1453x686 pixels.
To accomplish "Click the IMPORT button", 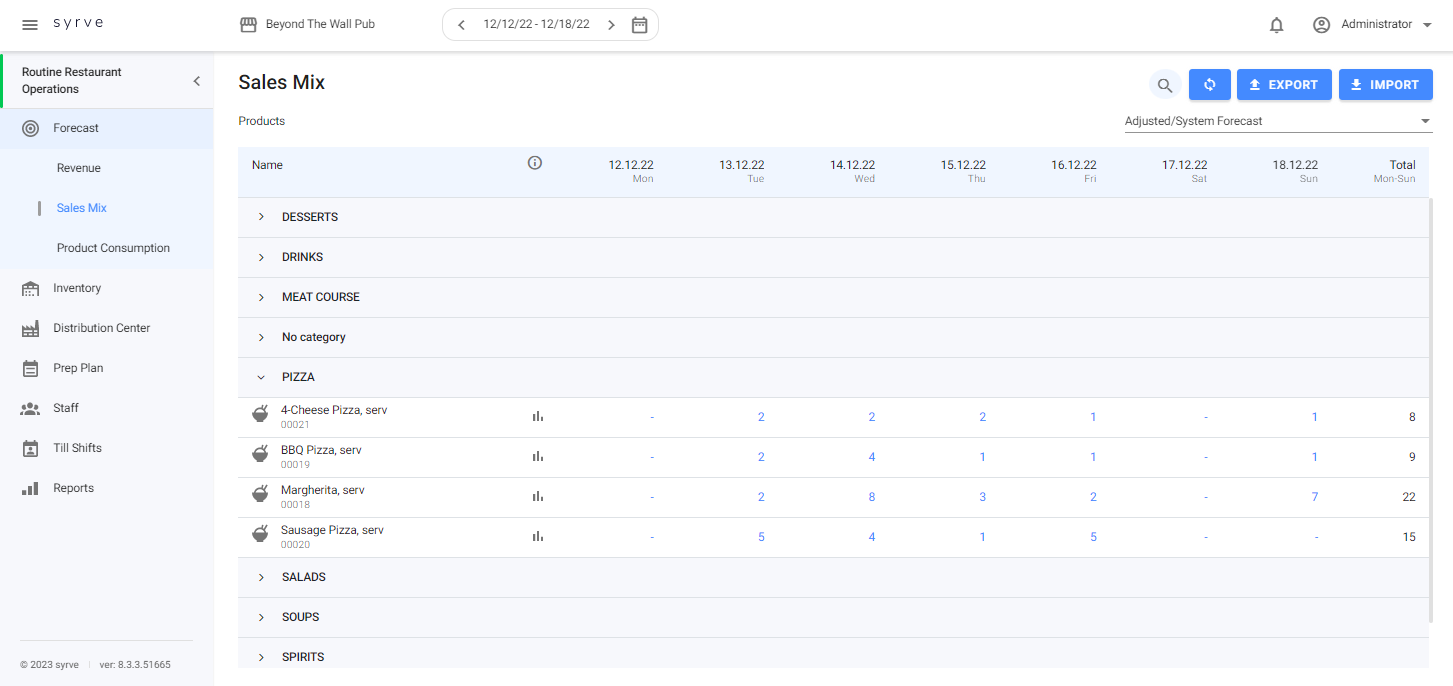I will click(1385, 85).
